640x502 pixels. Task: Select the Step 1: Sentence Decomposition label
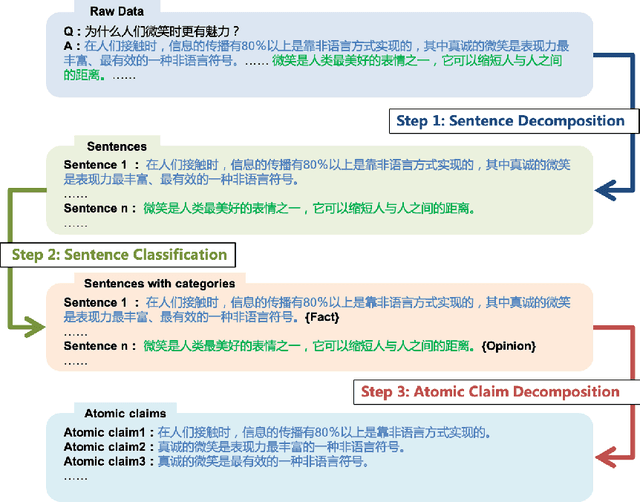click(x=510, y=121)
